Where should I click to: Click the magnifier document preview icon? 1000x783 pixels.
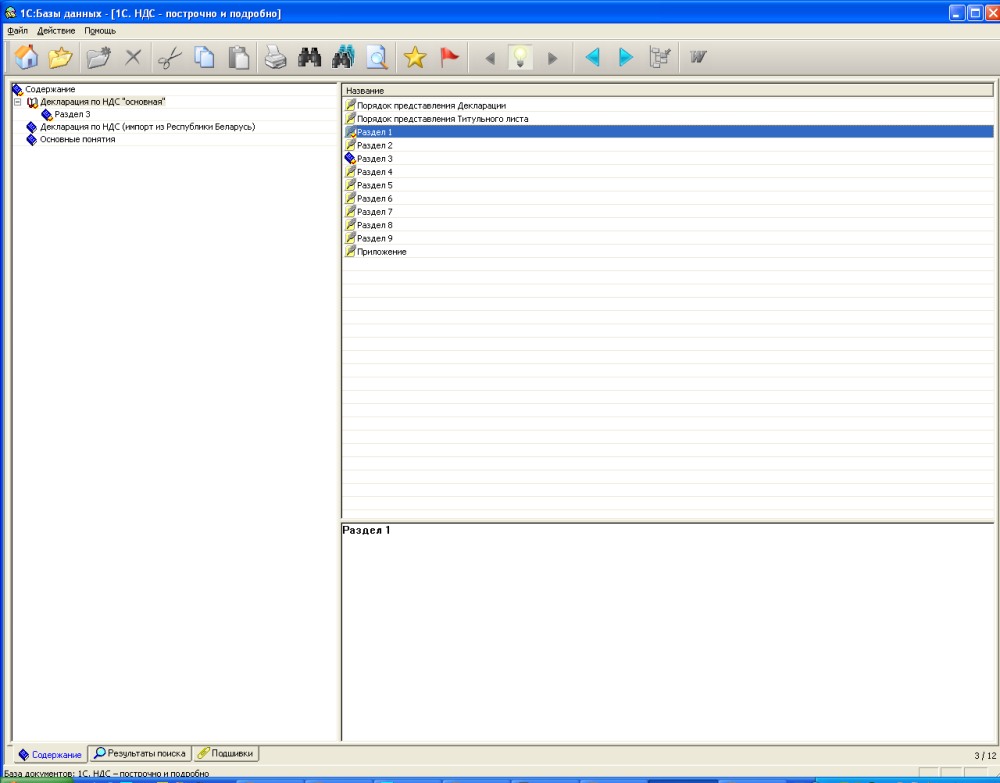(x=377, y=58)
